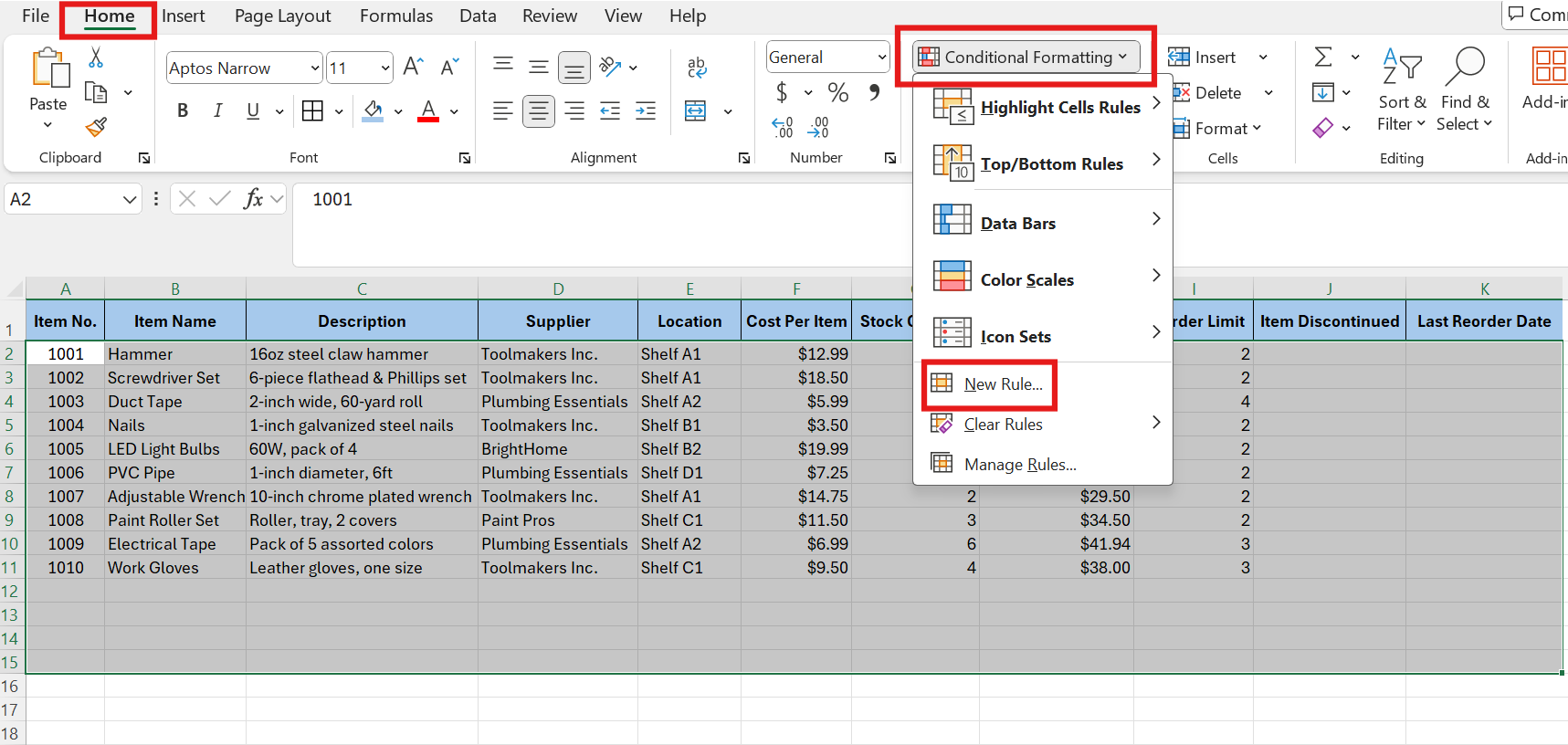Open the Number dialog launcher
The width and height of the screenshot is (1568, 745).
coord(890,158)
